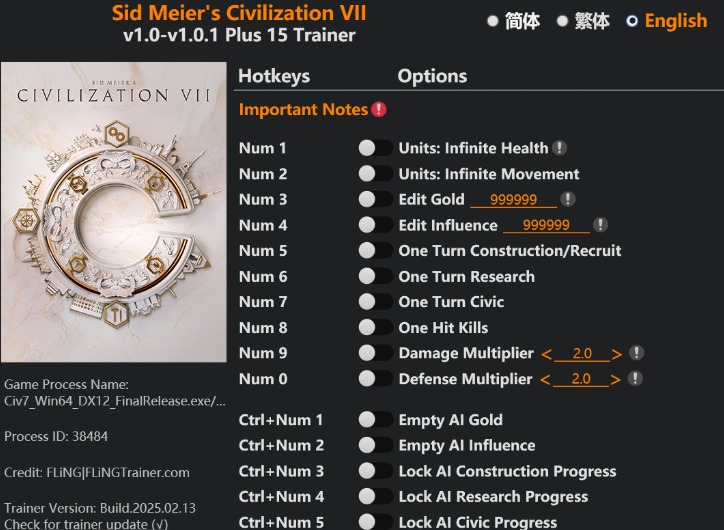Enable One Turn Research toggle
The image size is (724, 530).
pyautogui.click(x=375, y=277)
